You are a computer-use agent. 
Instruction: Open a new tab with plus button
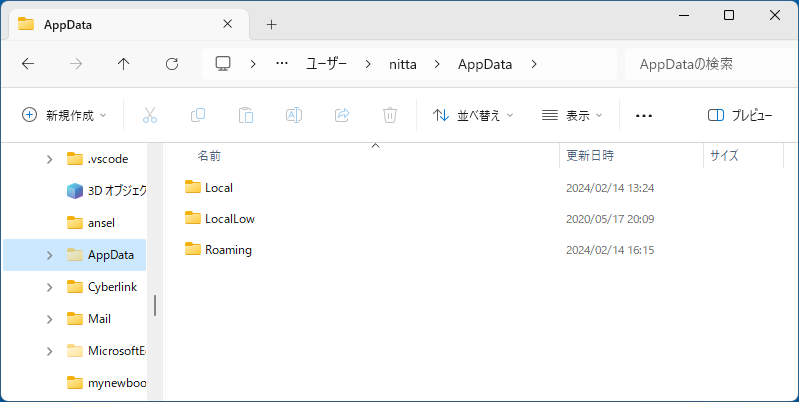click(271, 24)
